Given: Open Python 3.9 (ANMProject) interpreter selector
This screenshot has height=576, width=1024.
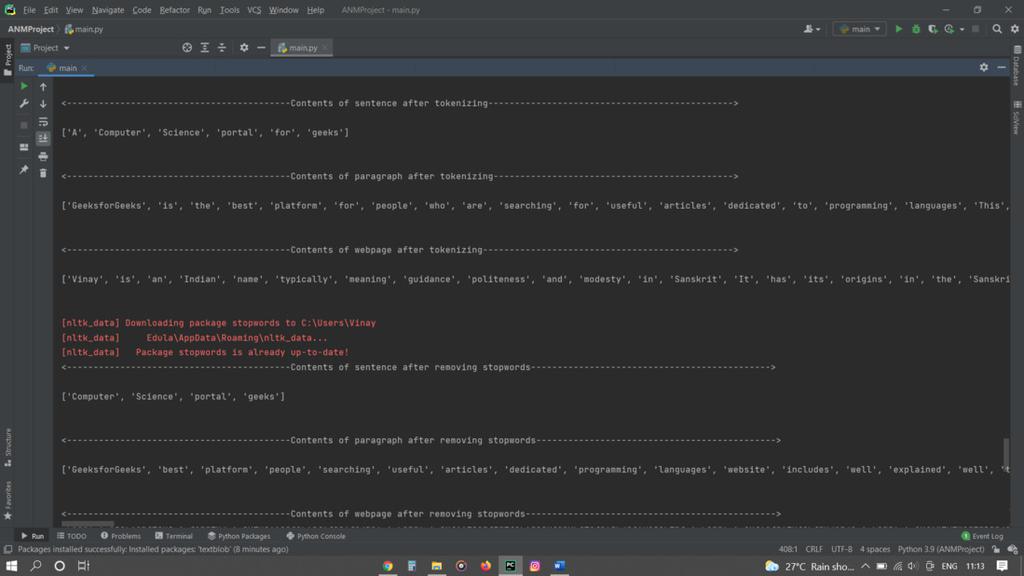Looking at the screenshot, I should pyautogui.click(x=941, y=549).
